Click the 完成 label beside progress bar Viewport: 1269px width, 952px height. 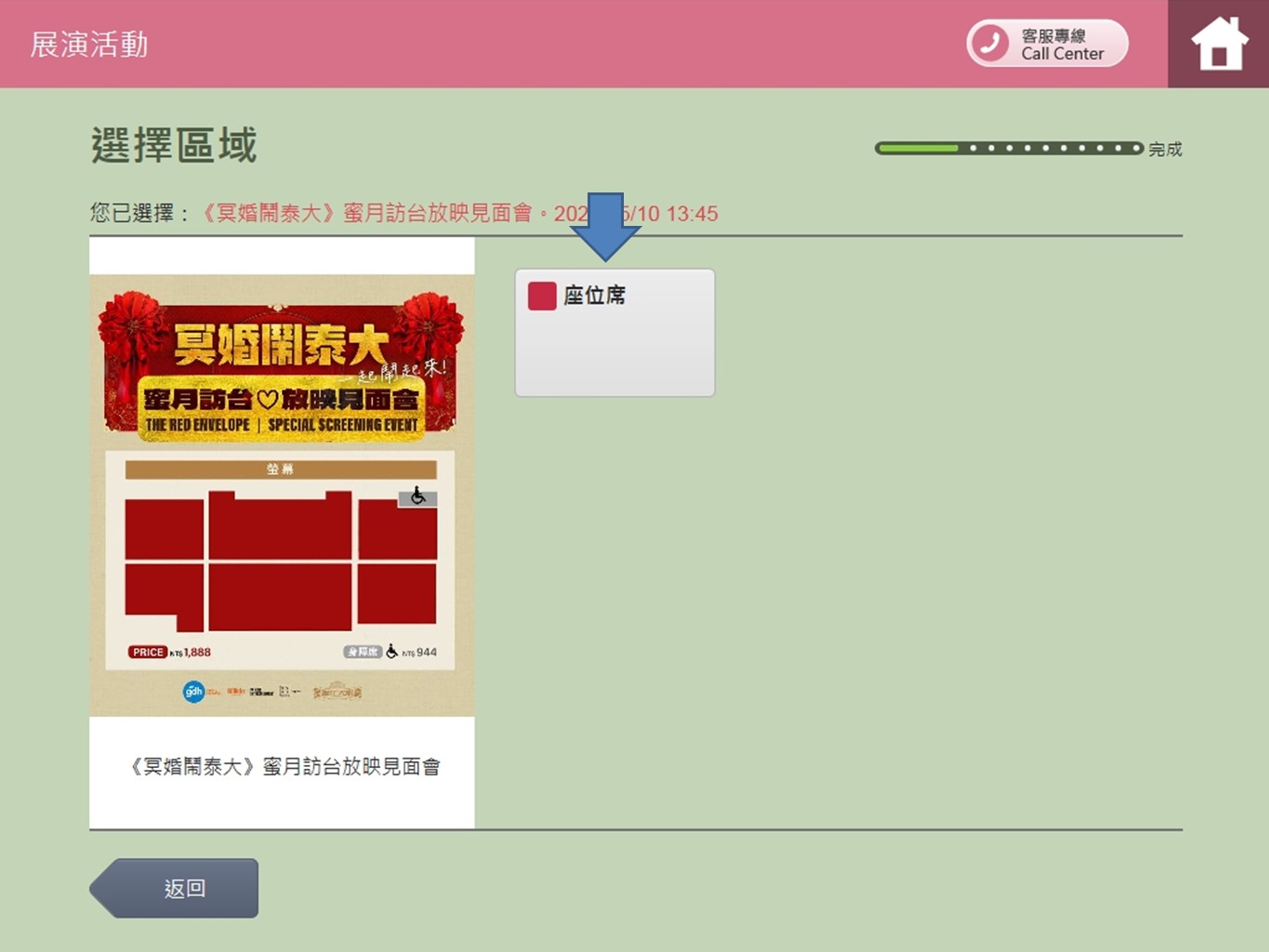pos(1165,149)
